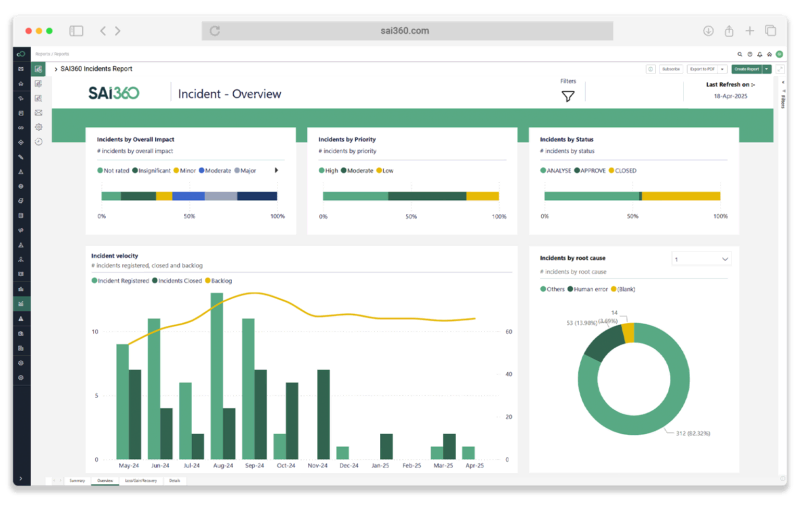This screenshot has width=800, height=514.
Task: Click the fullscreen expand icon
Action: coord(780,69)
